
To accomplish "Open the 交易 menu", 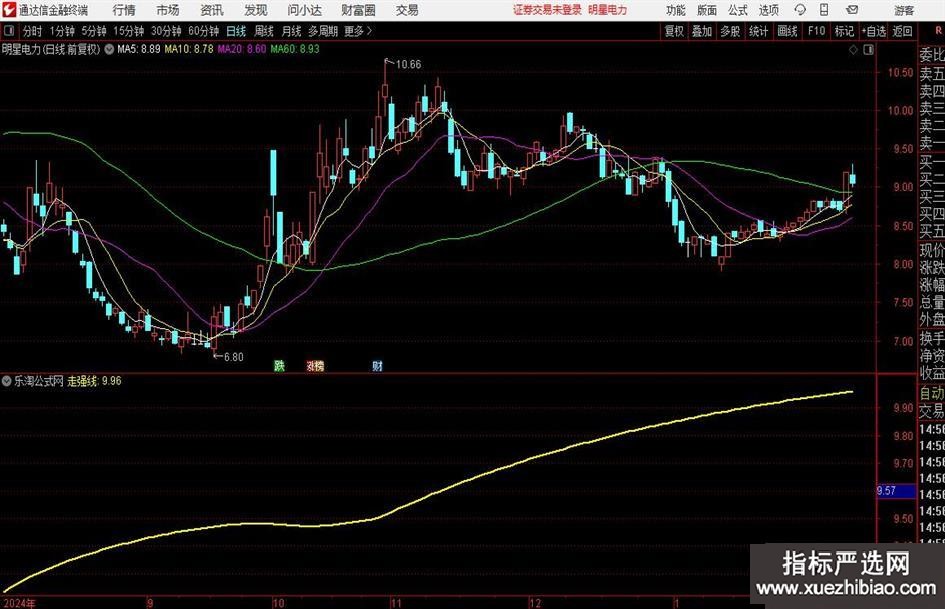I will coord(407,10).
